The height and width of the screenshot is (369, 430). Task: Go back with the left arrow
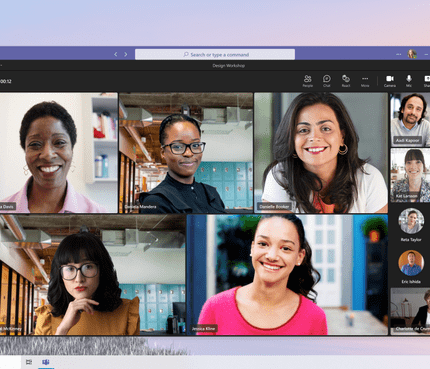(x=116, y=54)
